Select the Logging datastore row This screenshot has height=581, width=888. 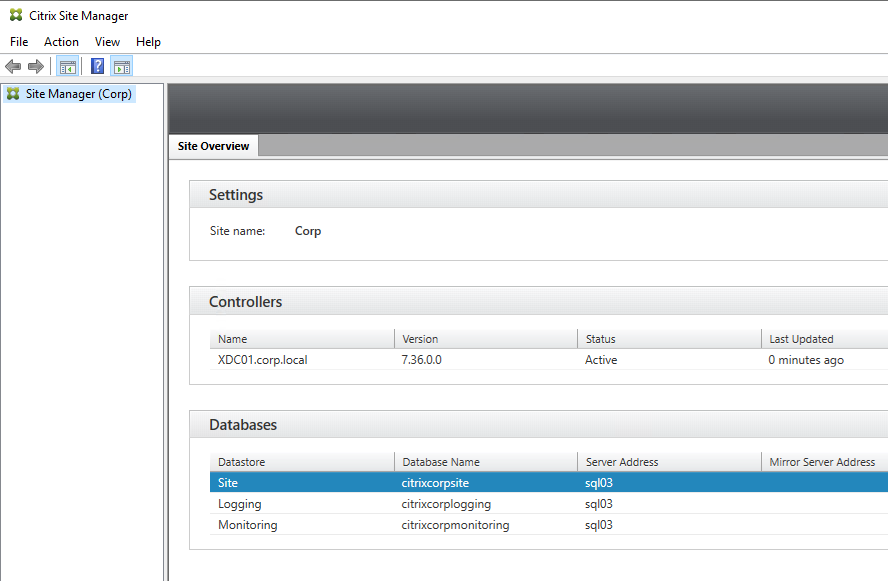[549, 504]
